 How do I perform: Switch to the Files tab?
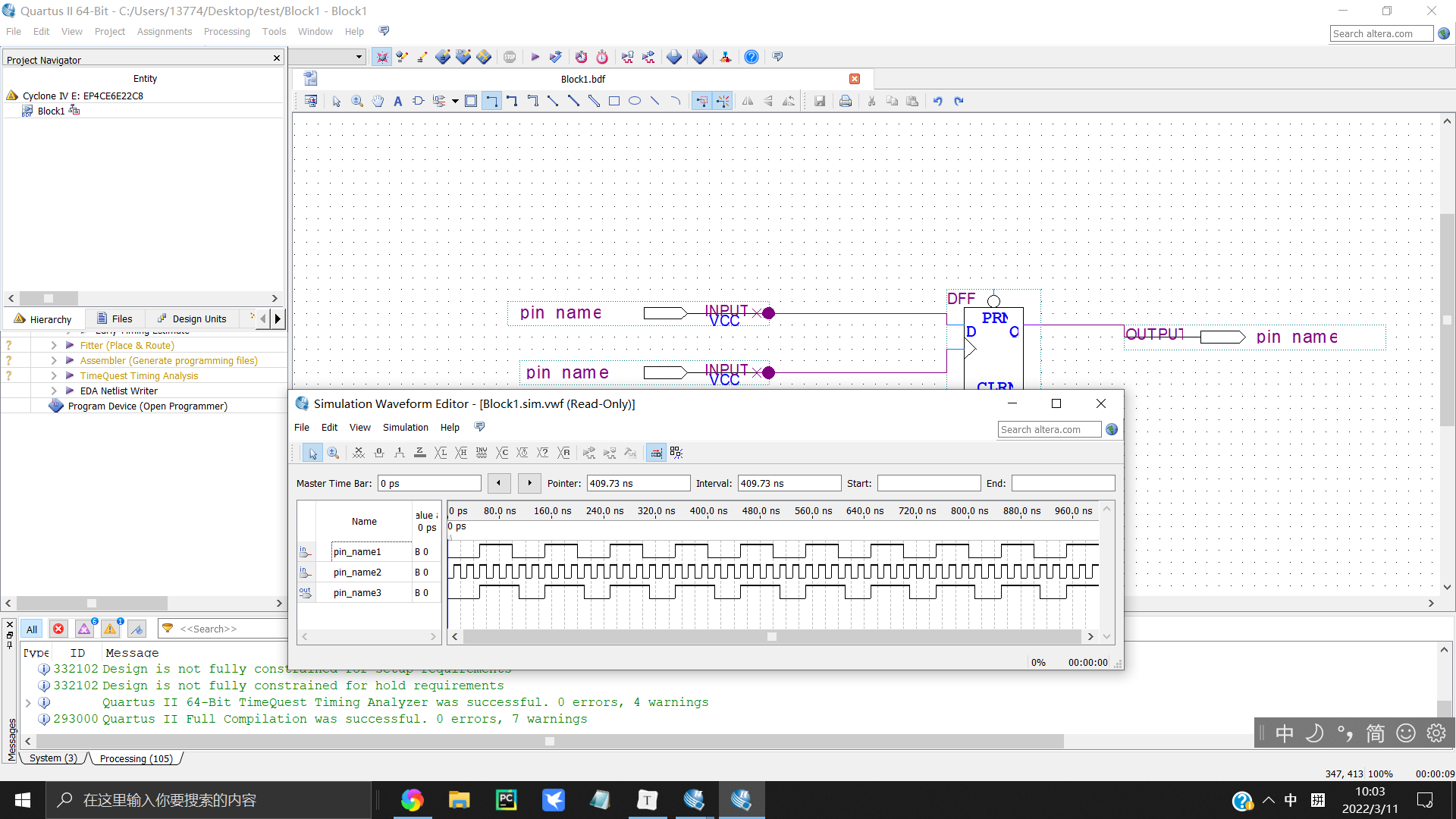click(x=115, y=318)
